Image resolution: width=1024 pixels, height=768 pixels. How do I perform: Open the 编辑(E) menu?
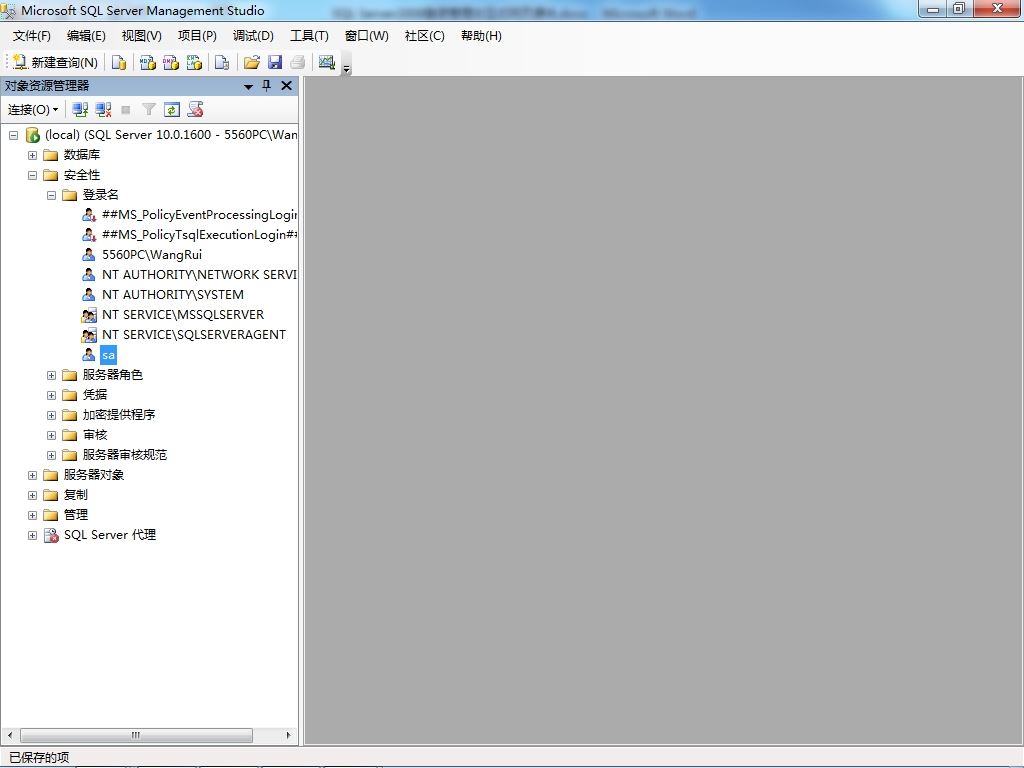coord(86,36)
